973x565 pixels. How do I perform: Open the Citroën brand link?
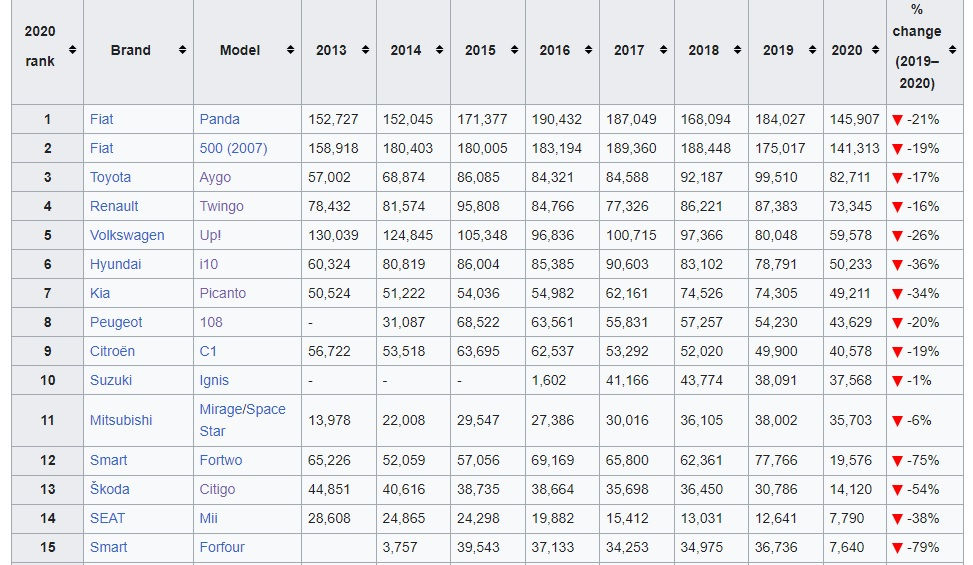click(112, 351)
